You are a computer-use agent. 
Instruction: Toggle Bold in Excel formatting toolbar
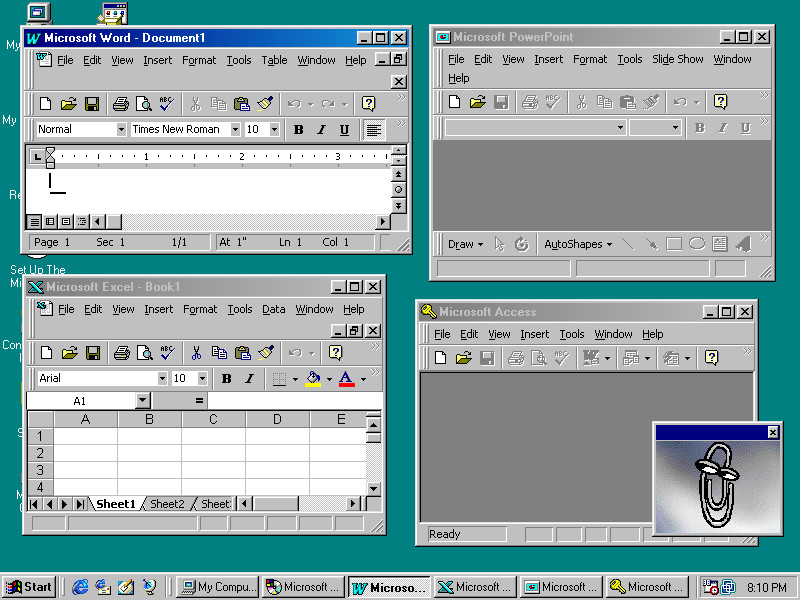(227, 379)
